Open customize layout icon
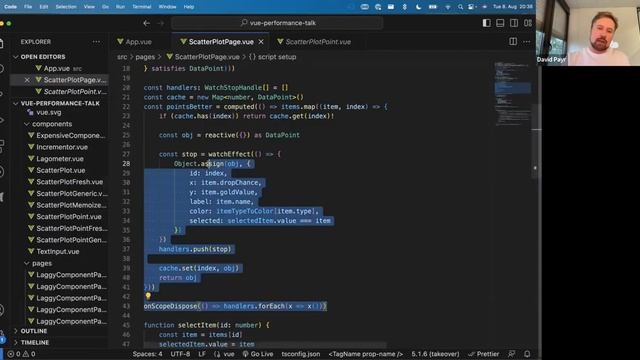 [x=528, y=23]
